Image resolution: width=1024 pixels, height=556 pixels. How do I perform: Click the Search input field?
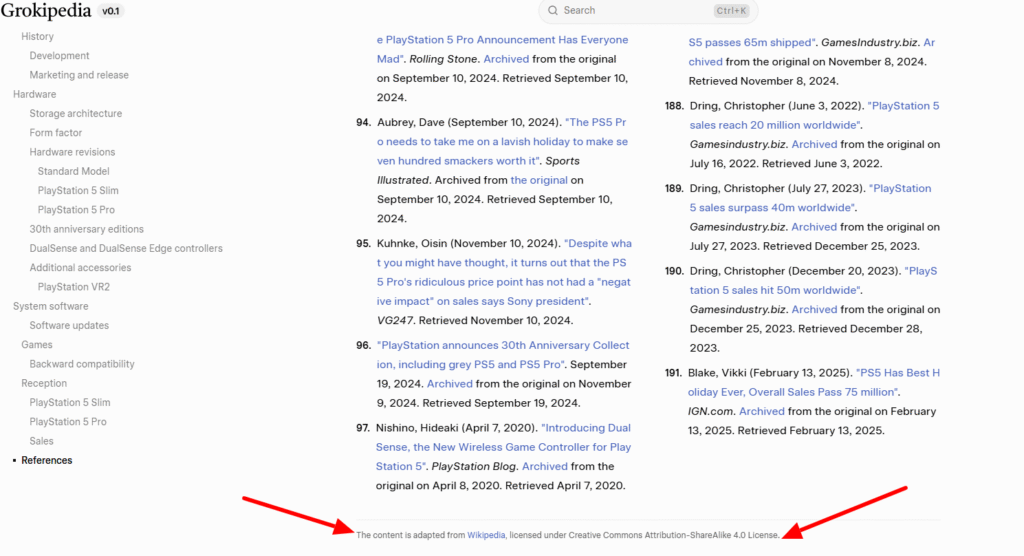click(x=630, y=11)
